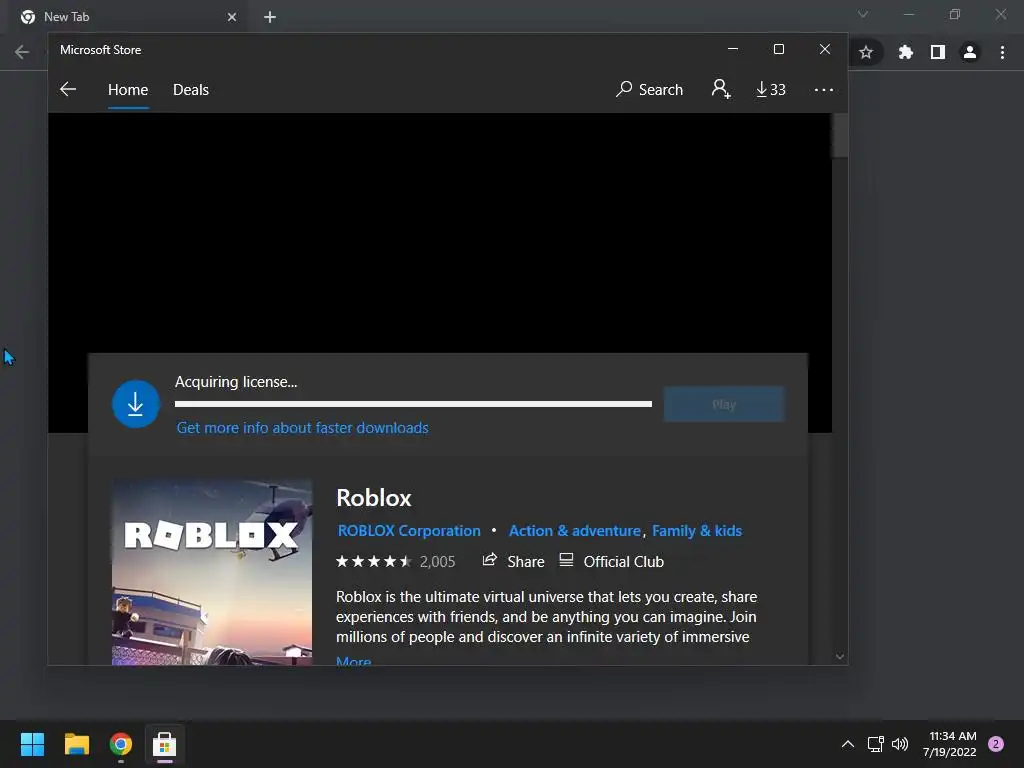Show hidden system tray icons
1024x768 pixels.
click(848, 744)
